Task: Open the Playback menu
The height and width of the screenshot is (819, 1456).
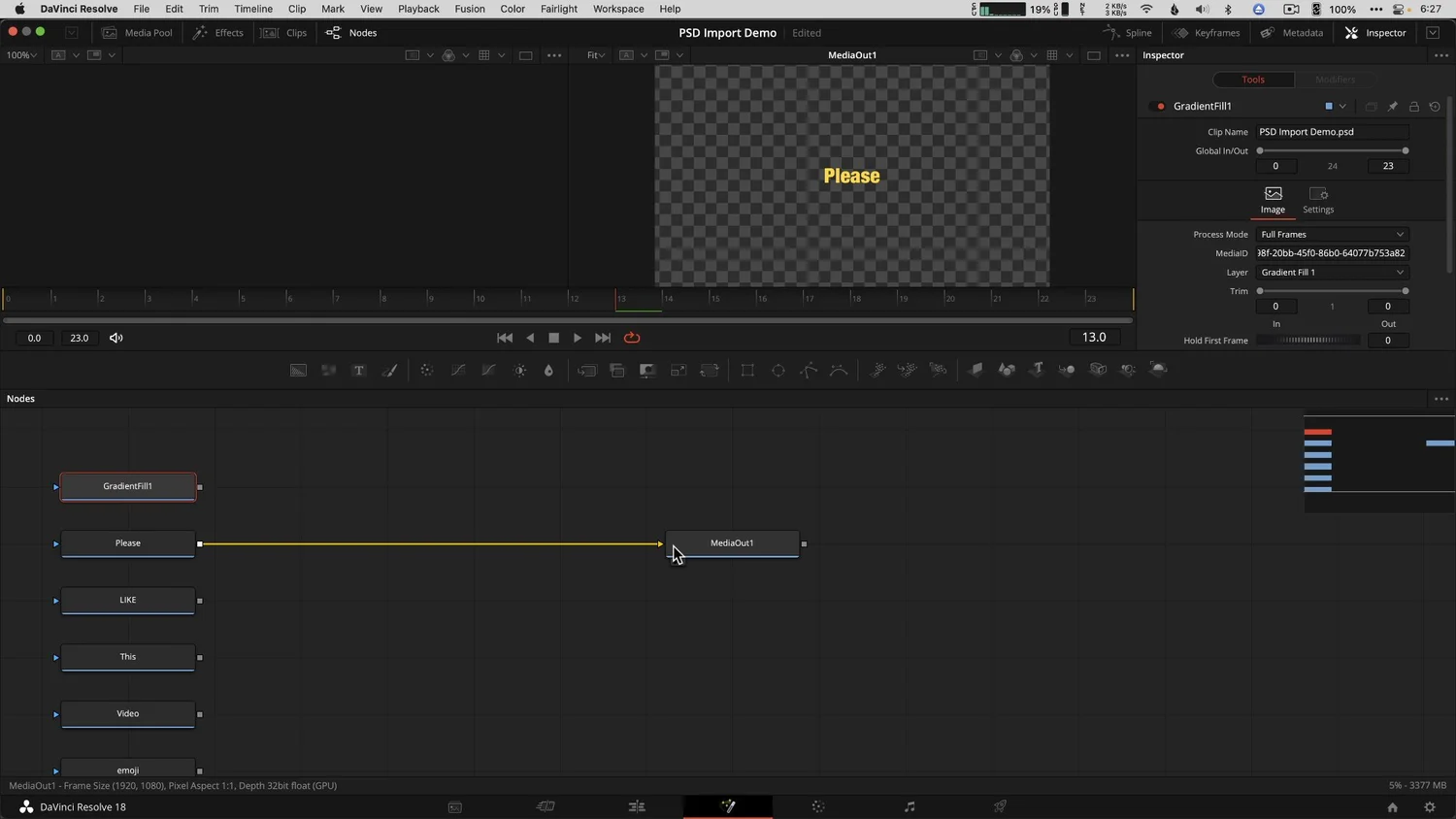Action: [x=417, y=9]
